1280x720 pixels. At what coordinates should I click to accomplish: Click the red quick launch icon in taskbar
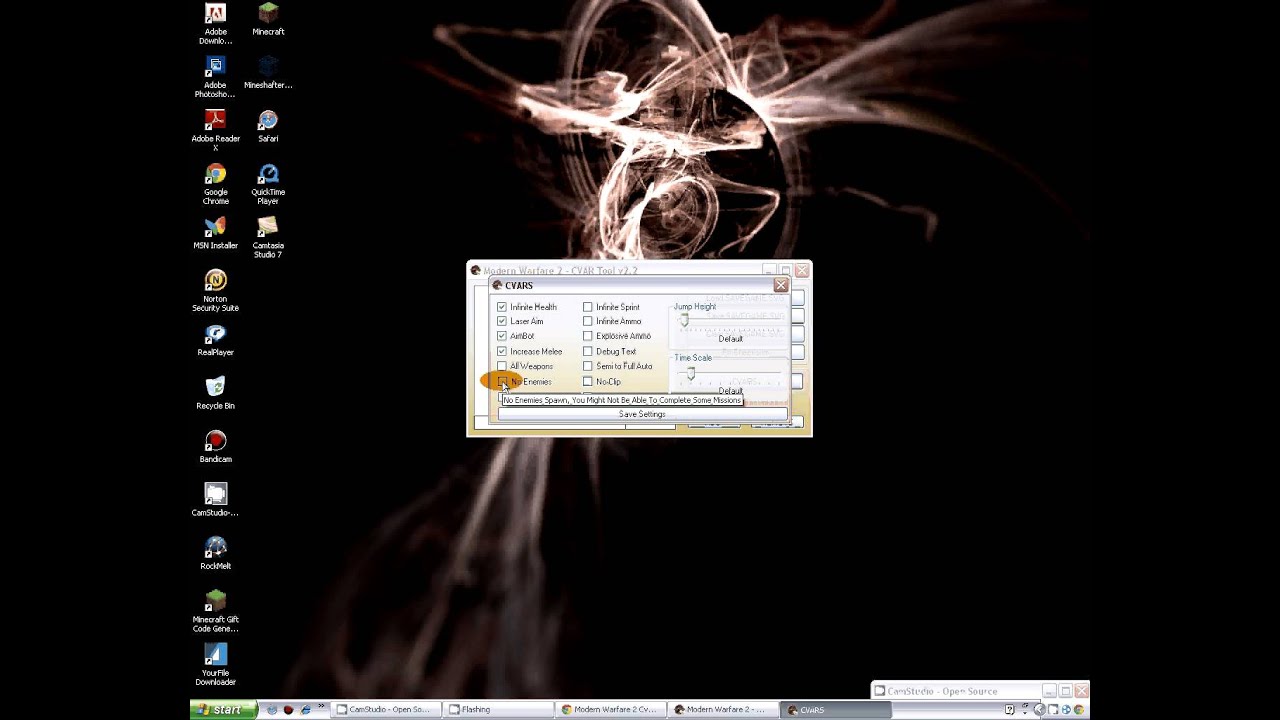coord(288,710)
